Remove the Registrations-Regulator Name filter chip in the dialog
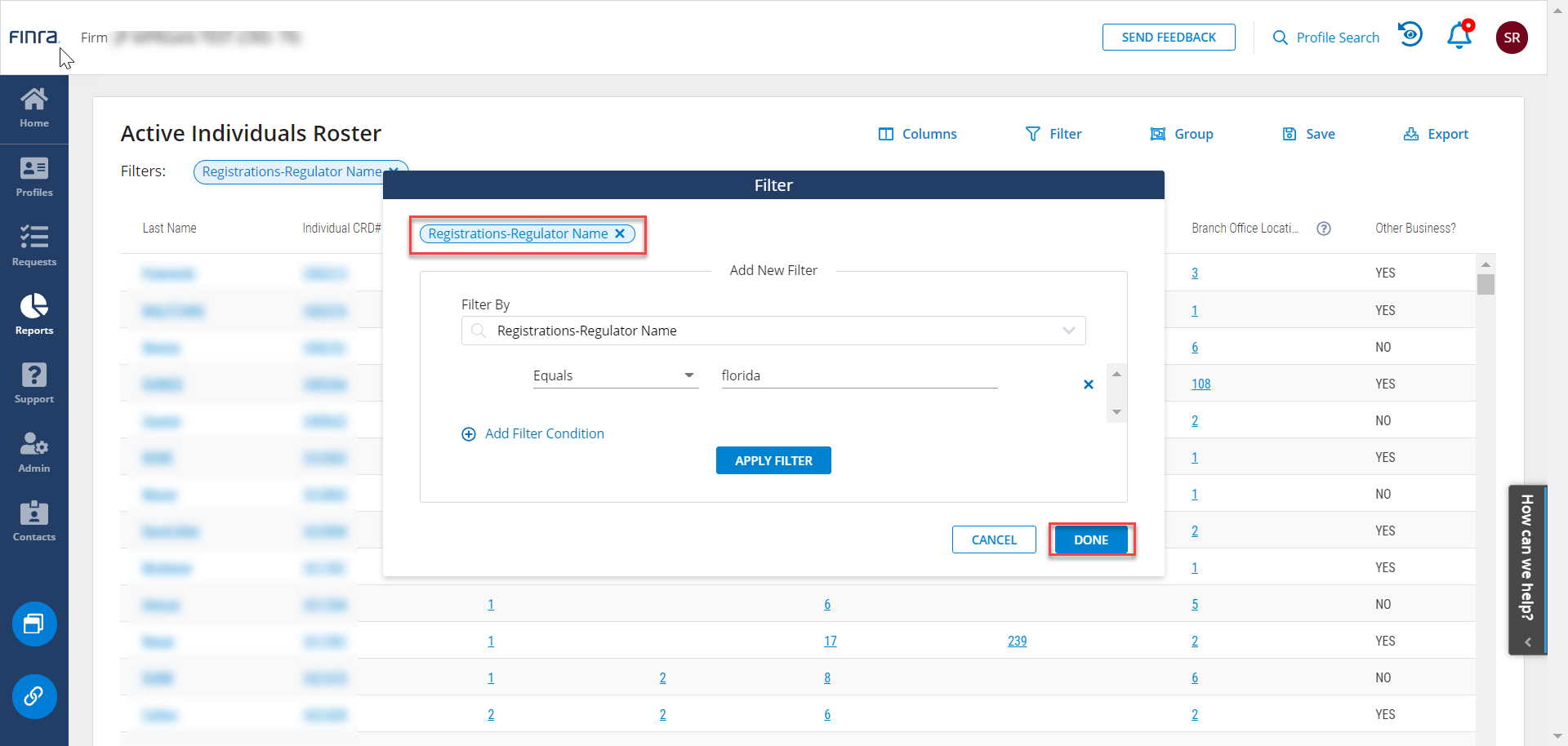The image size is (1568, 746). pyautogui.click(x=620, y=233)
